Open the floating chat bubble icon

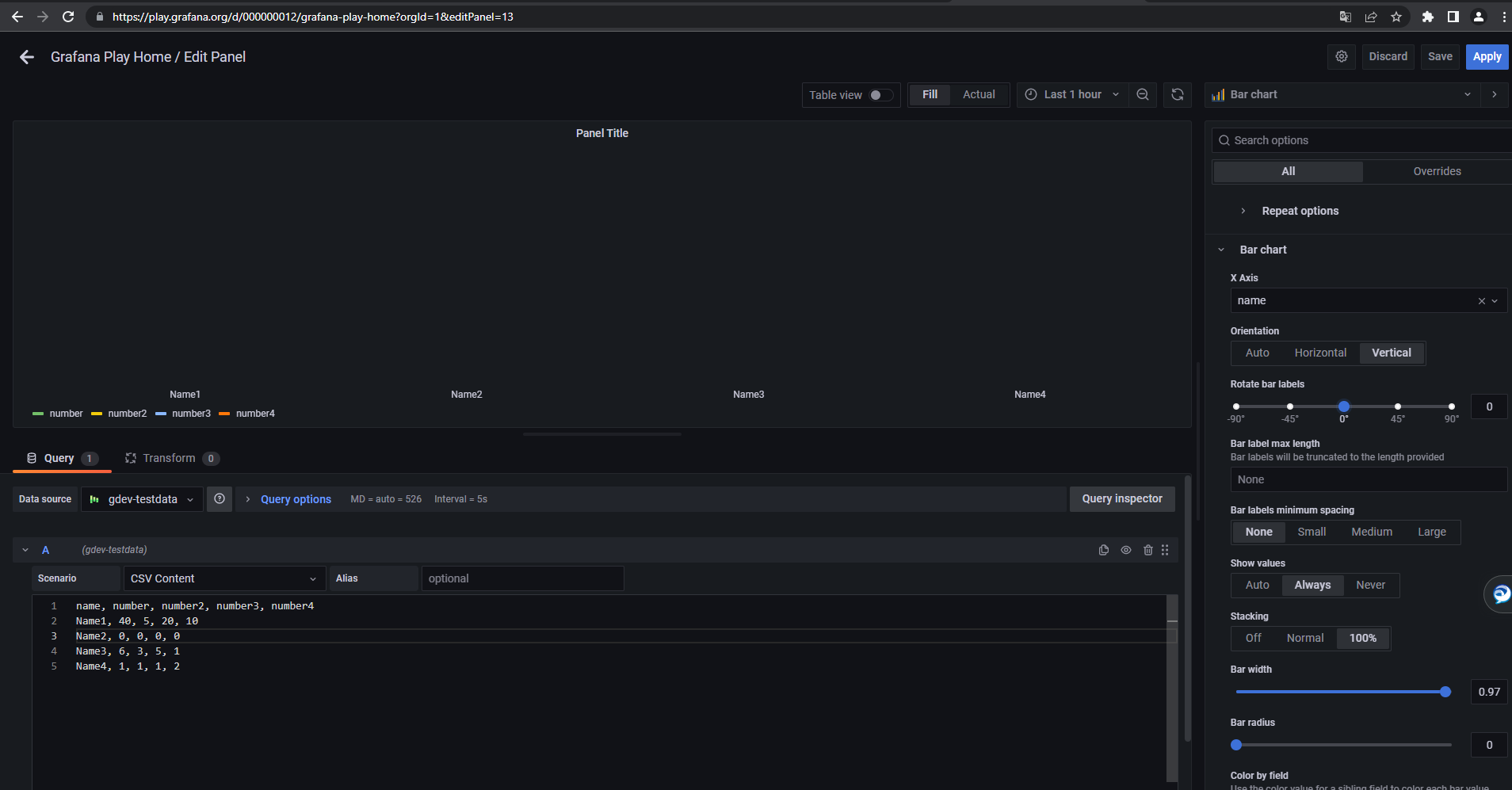pos(1500,593)
